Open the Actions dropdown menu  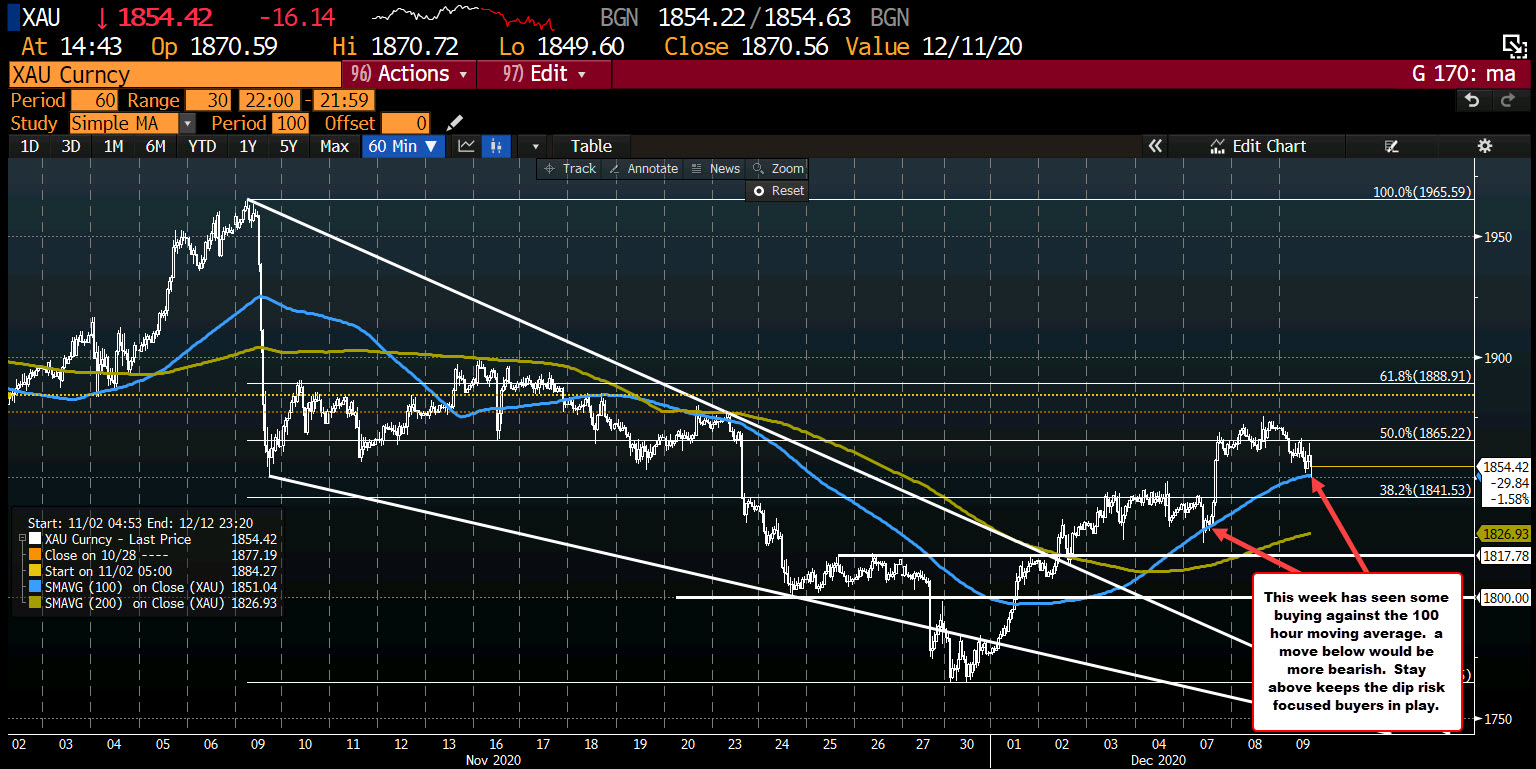point(409,74)
